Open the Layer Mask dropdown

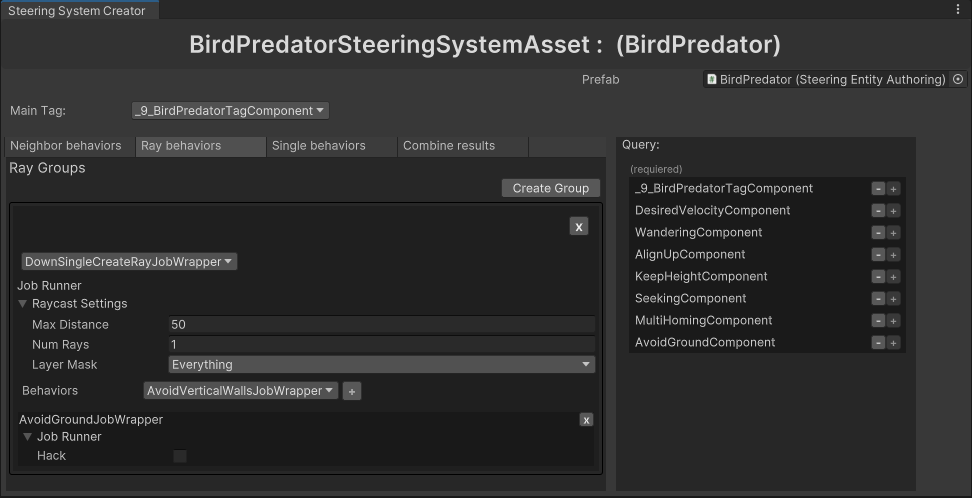(x=382, y=365)
